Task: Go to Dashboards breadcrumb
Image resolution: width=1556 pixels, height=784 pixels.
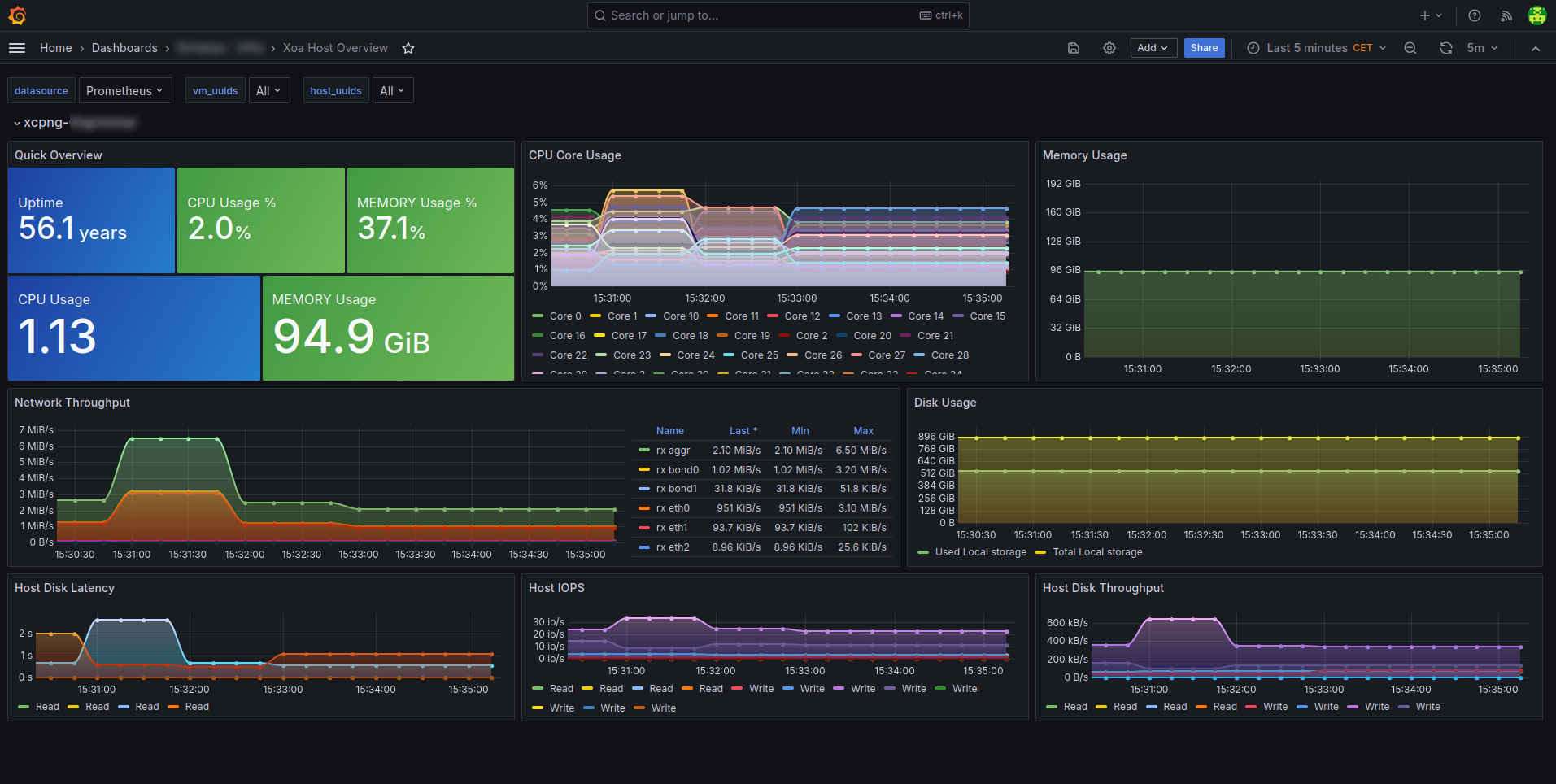Action: (124, 48)
